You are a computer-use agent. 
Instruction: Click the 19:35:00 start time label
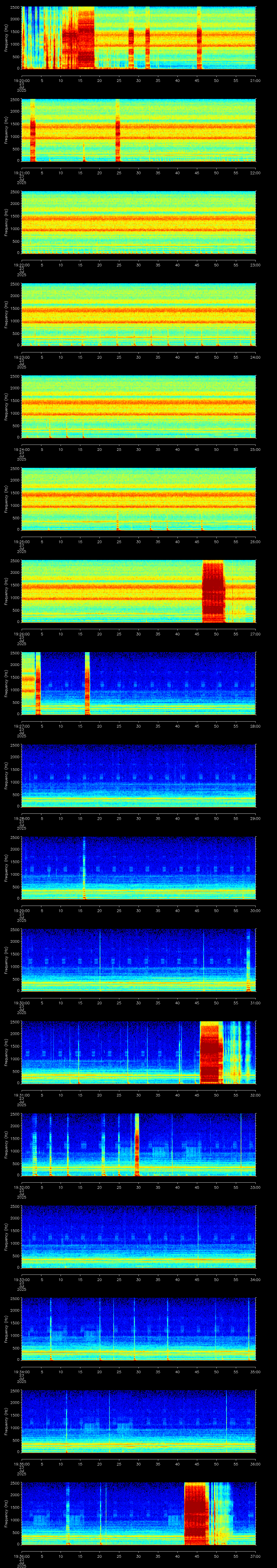21,1463
